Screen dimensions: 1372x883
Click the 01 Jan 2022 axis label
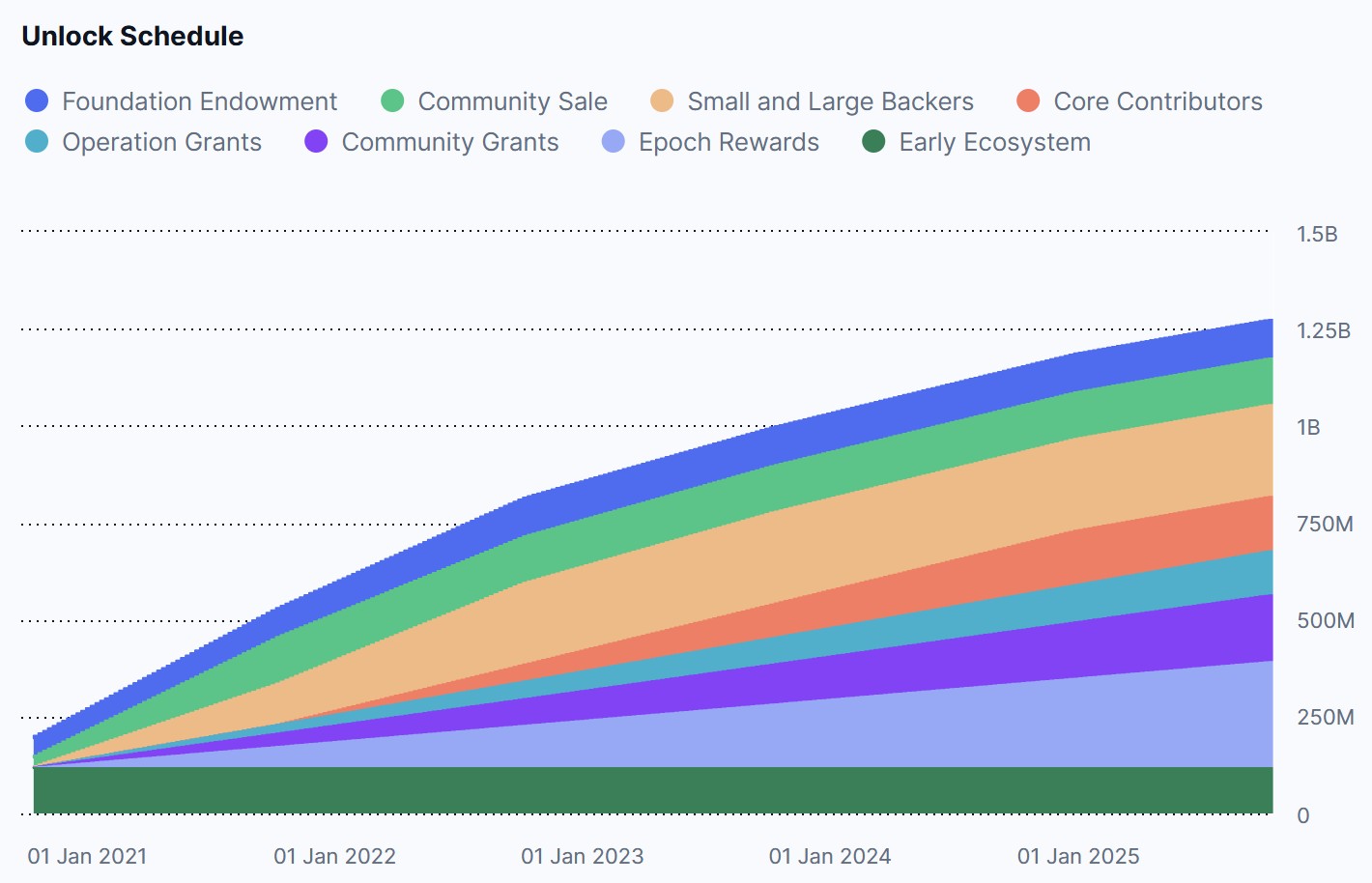coord(334,856)
